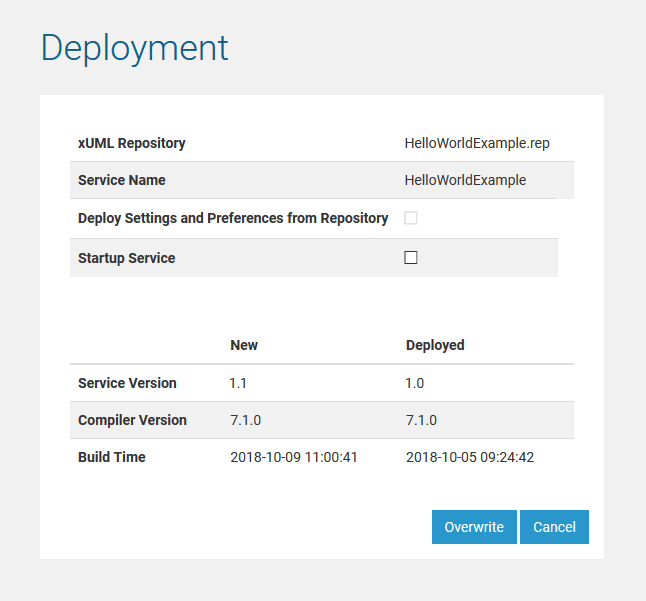This screenshot has width=646, height=601.
Task: Click the Build Time row label
Action: point(112,457)
